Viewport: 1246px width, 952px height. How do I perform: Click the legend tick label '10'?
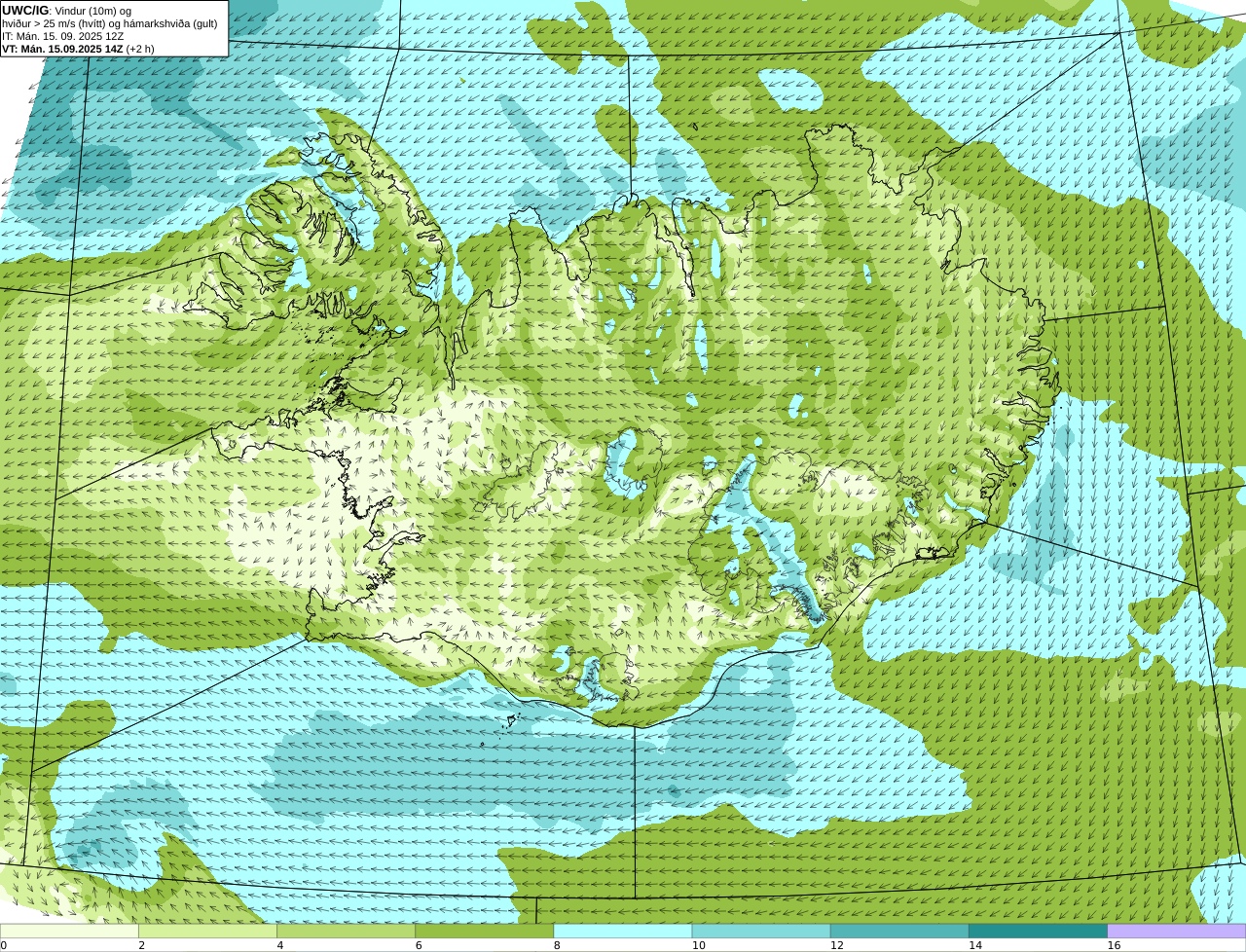point(699,945)
